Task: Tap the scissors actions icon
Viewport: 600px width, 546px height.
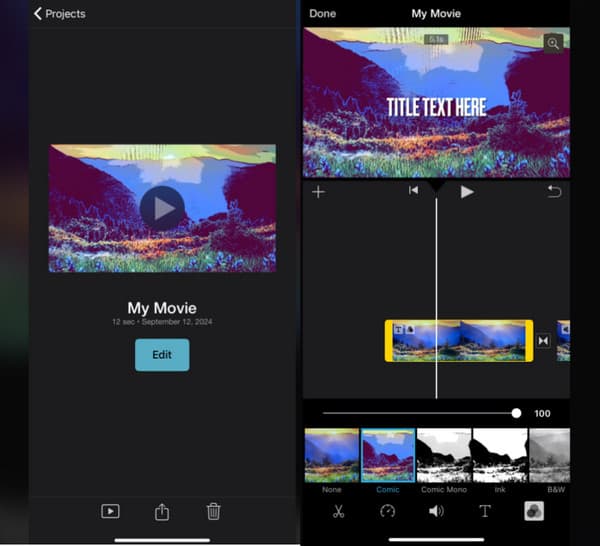Action: tap(338, 511)
